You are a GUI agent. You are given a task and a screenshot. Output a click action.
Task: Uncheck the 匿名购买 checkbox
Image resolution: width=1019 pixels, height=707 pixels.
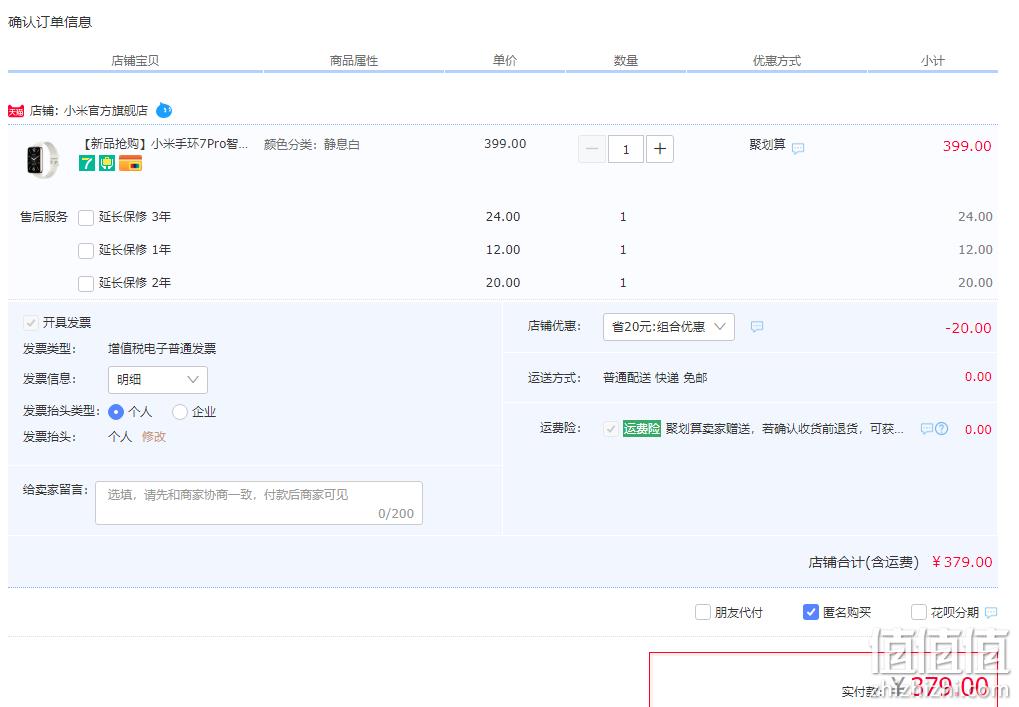(810, 612)
